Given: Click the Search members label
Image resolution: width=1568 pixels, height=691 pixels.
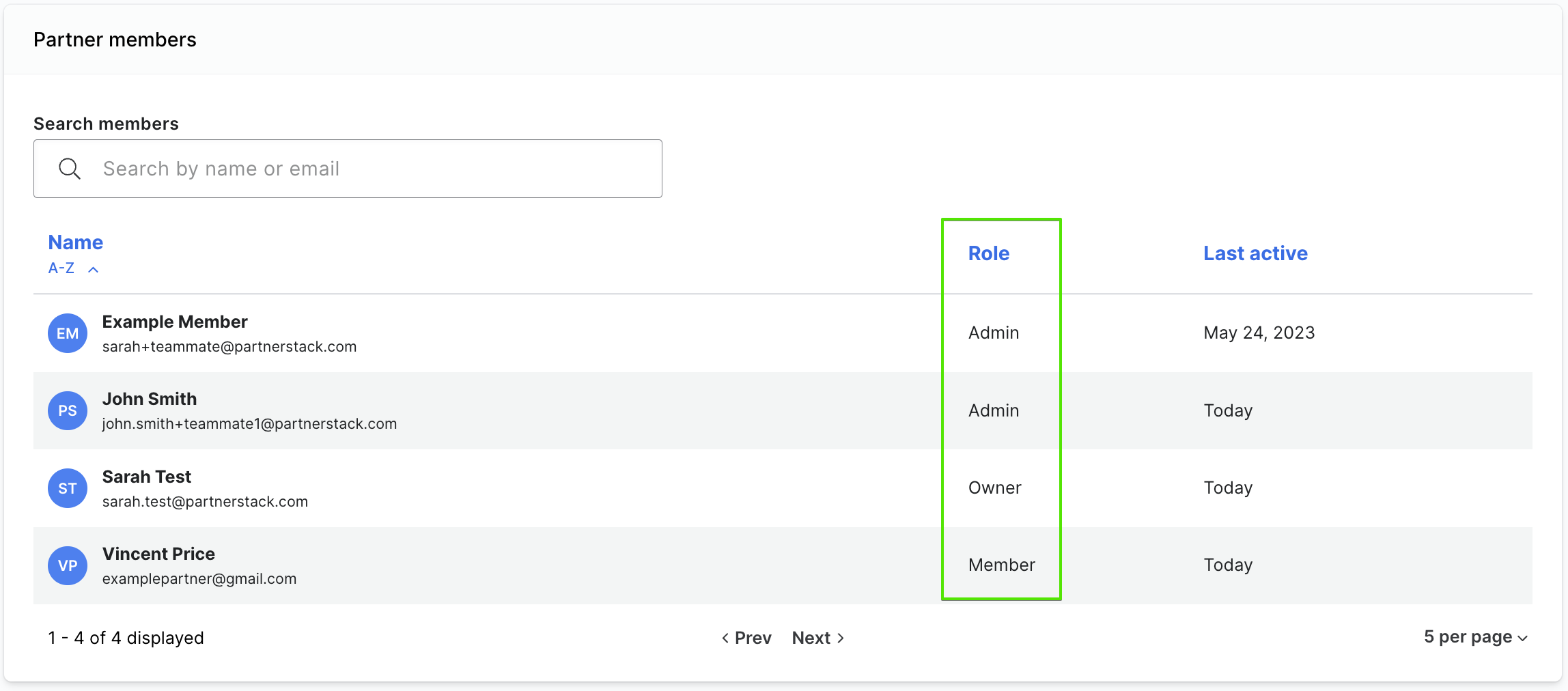Looking at the screenshot, I should [x=106, y=124].
